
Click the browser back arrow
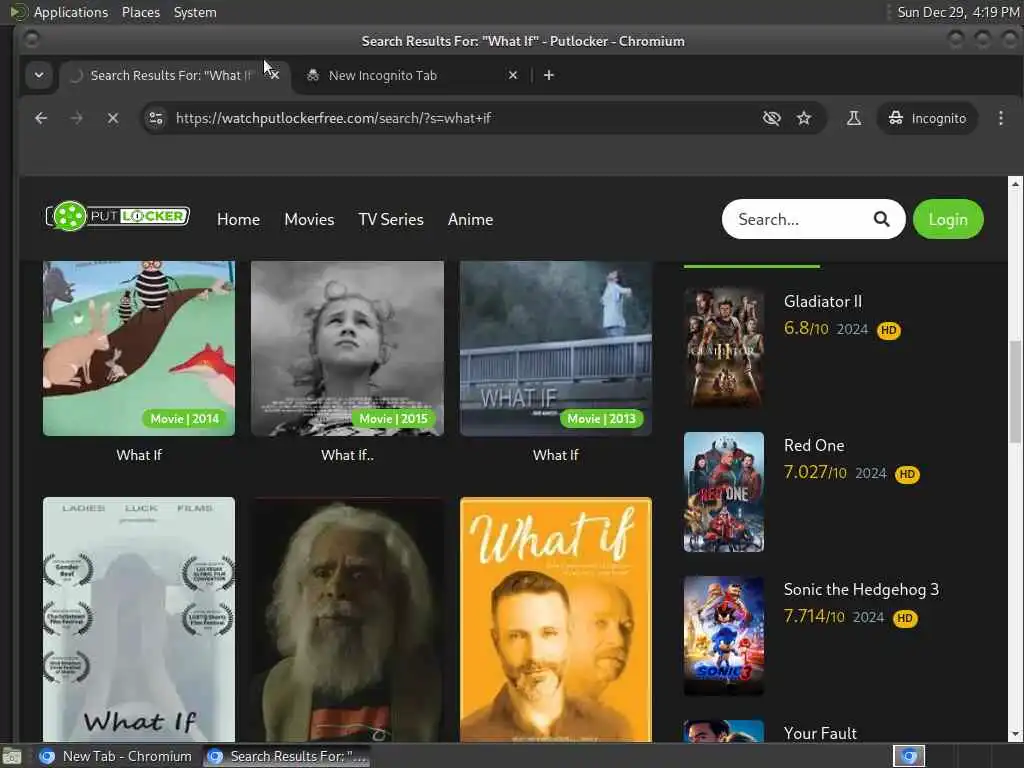pyautogui.click(x=40, y=118)
